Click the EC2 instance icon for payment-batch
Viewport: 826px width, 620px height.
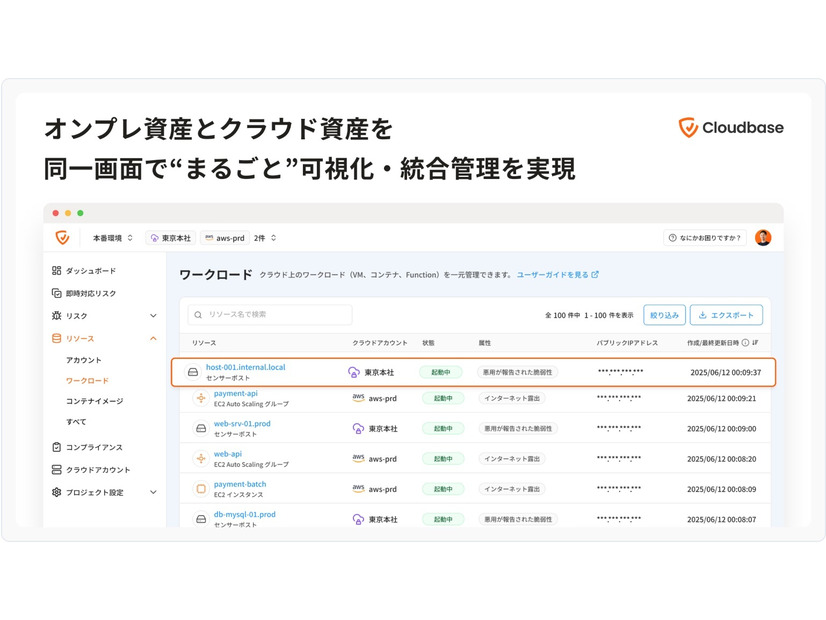pos(201,489)
